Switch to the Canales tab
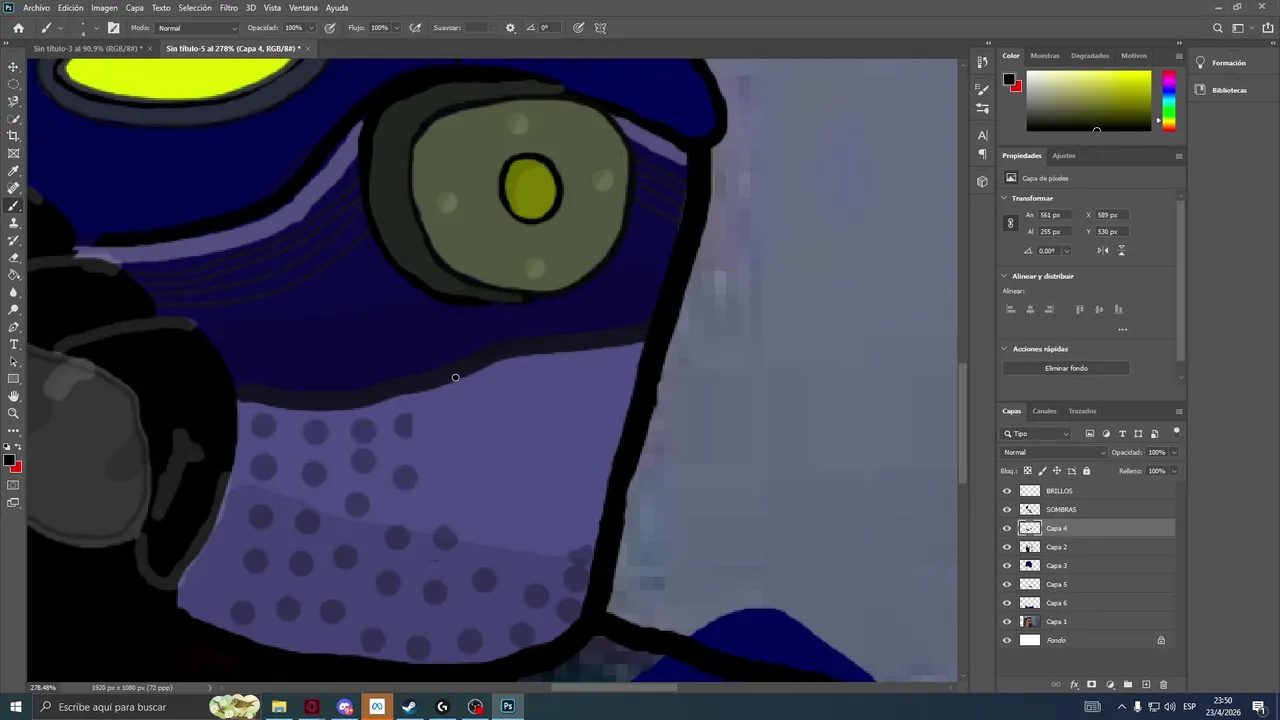Screen dimensions: 1280x720 click(x=1044, y=411)
